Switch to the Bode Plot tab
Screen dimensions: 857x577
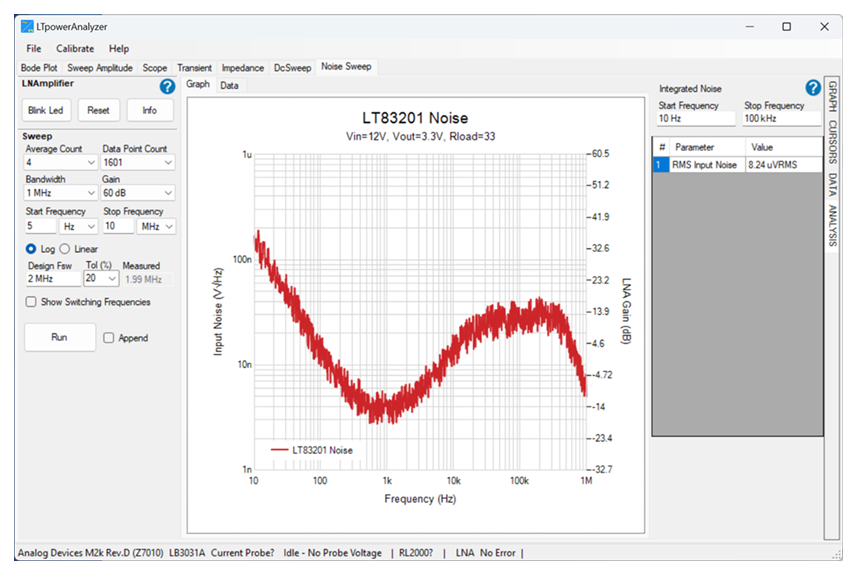point(39,68)
